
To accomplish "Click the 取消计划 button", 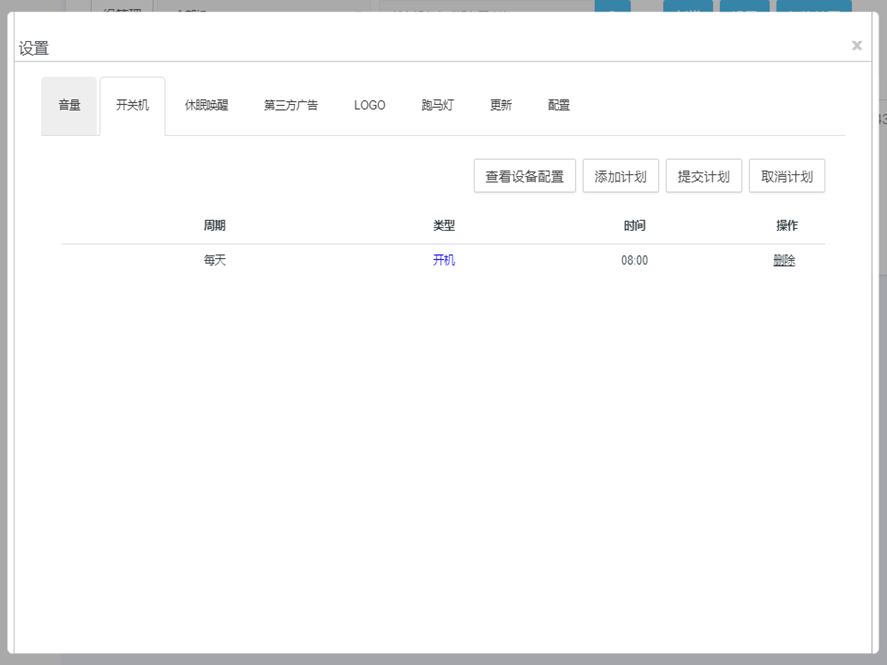I will click(x=787, y=177).
